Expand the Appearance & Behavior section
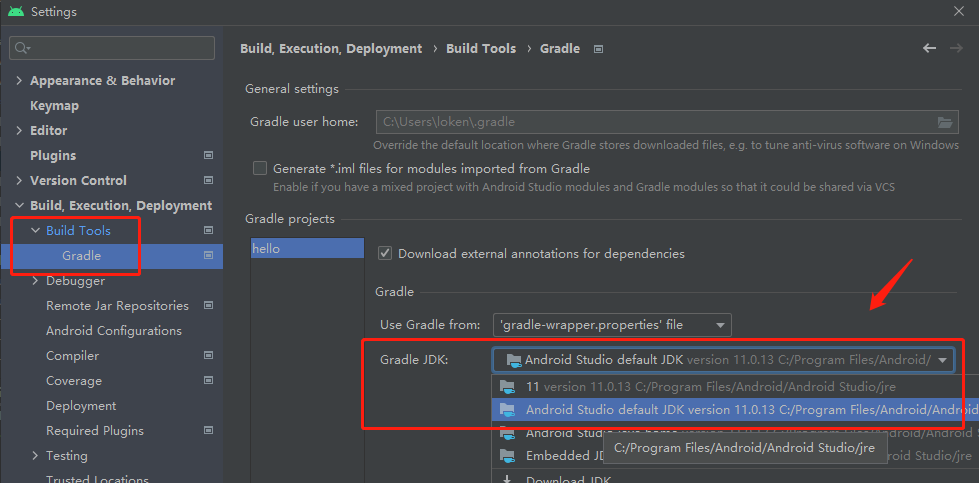979x483 pixels. (x=20, y=81)
